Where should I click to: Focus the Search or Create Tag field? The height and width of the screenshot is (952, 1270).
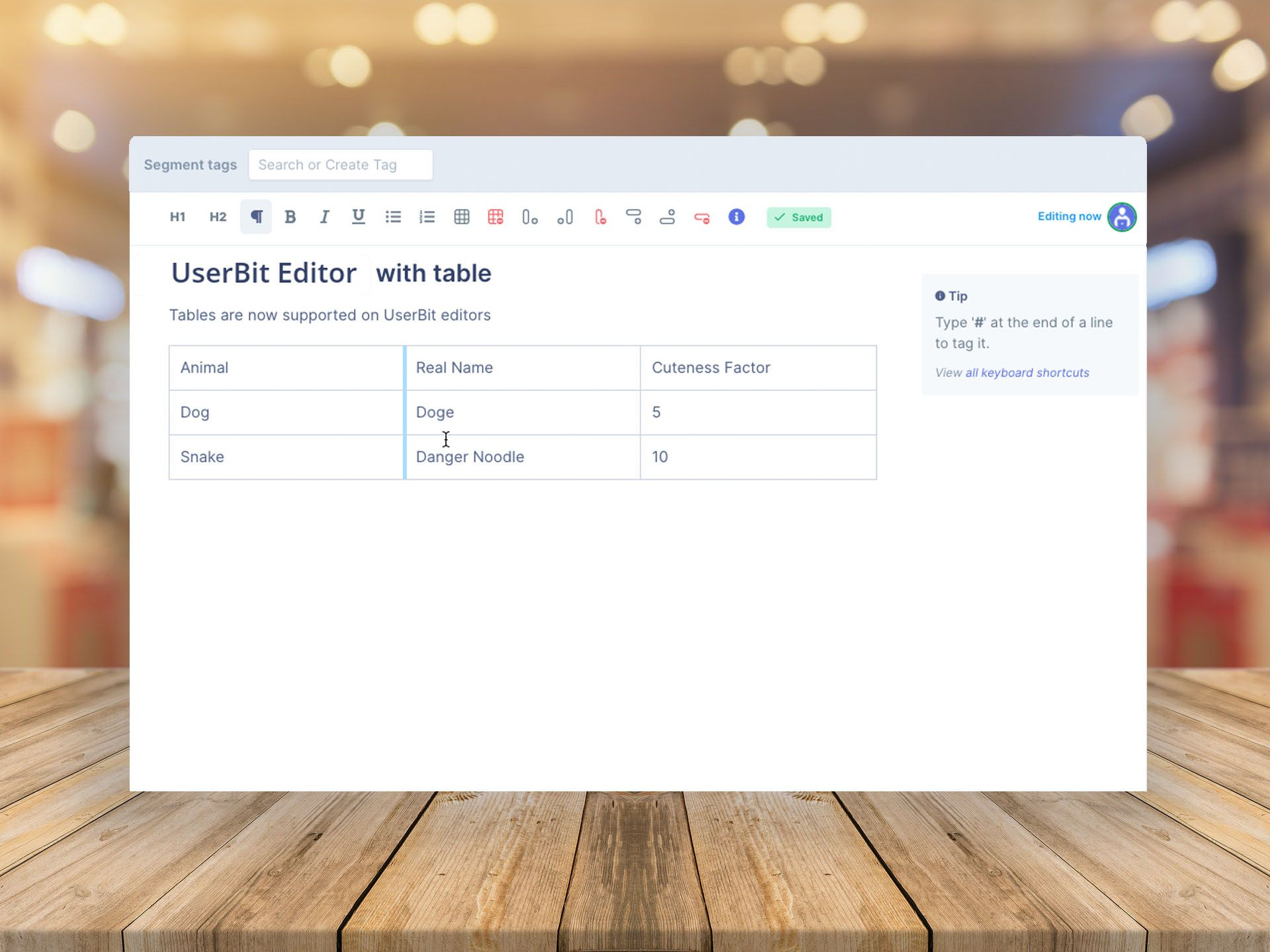pyautogui.click(x=341, y=165)
